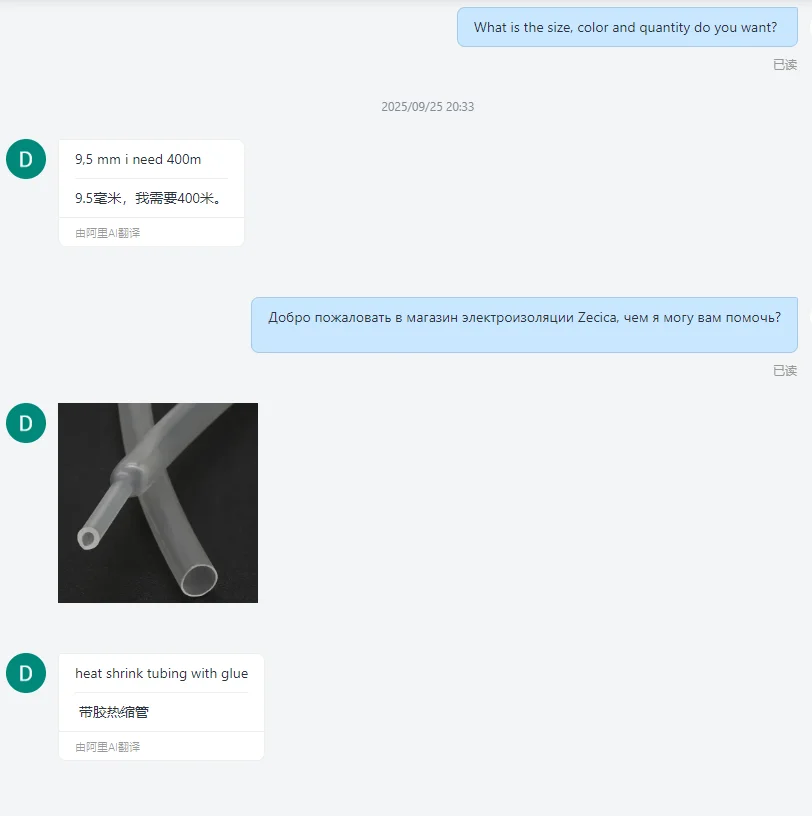The image size is (812, 816).
Task: Select the translation 9.5毫米，我需要400米。
Action: 148,198
